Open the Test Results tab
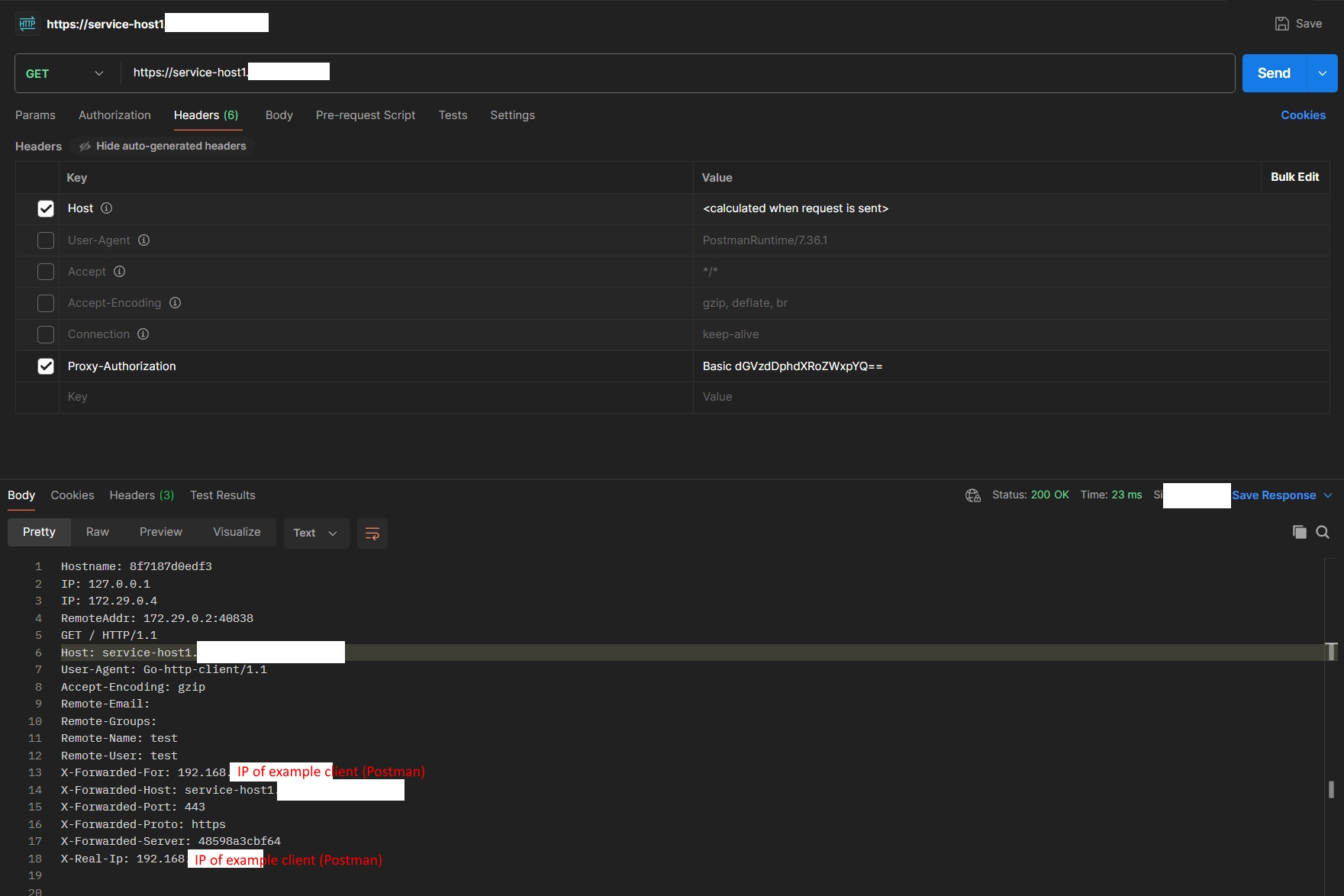The image size is (1344, 896). click(x=223, y=495)
